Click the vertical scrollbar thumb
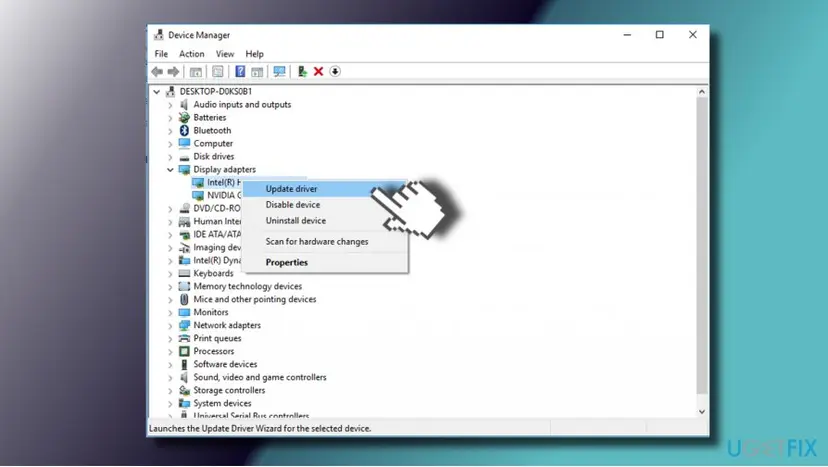The height and width of the screenshot is (467, 828). [702, 246]
